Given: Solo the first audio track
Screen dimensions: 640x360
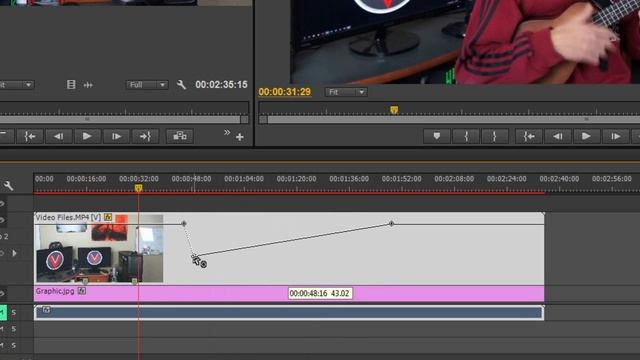Looking at the screenshot, I should point(14,312).
